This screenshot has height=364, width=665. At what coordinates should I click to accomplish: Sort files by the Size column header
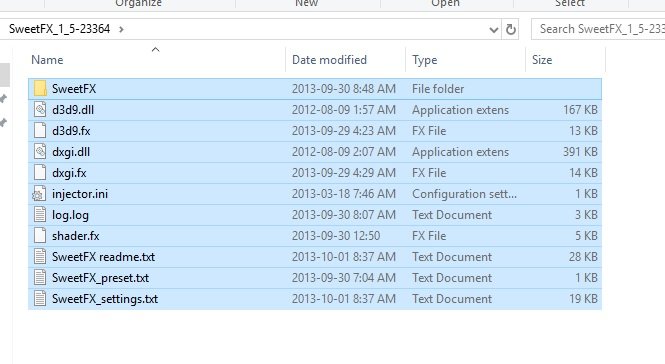(x=542, y=60)
